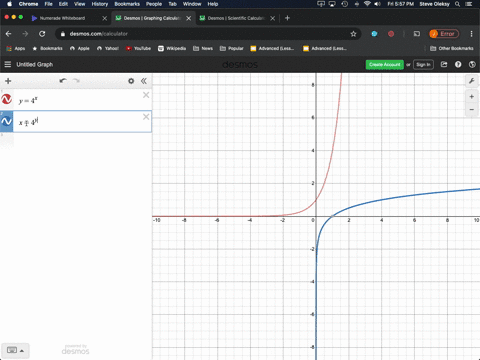
Task: Click the blue extension icon
Action: point(374,34)
